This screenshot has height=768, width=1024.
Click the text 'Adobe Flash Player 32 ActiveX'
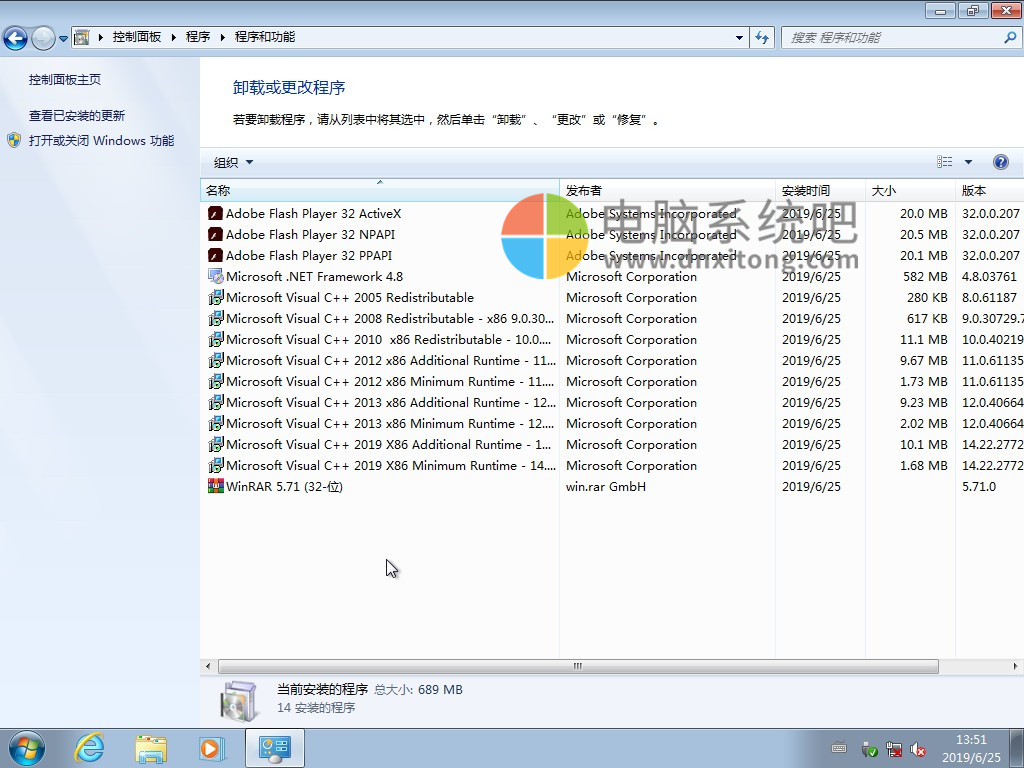313,214
